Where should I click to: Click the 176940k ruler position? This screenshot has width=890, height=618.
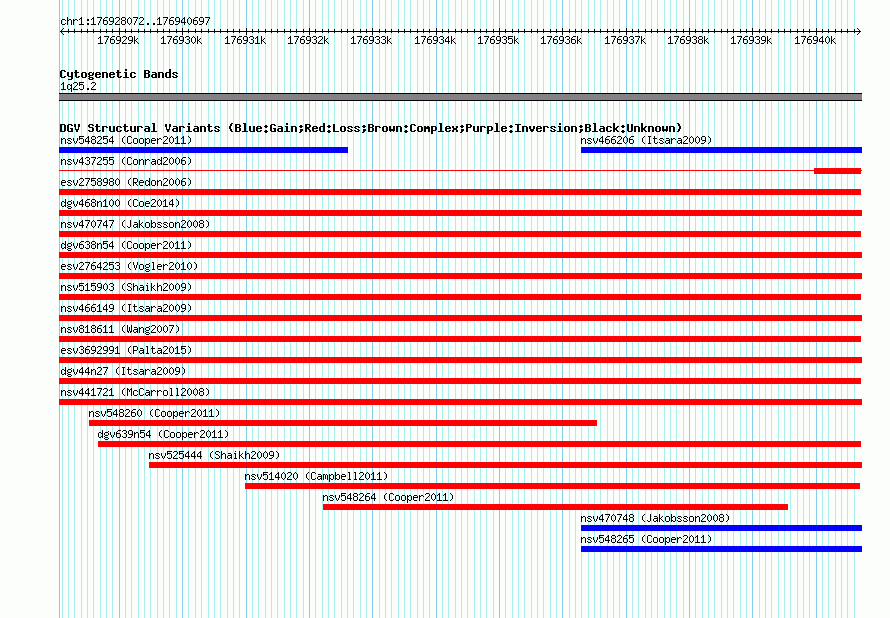pyautogui.click(x=815, y=40)
